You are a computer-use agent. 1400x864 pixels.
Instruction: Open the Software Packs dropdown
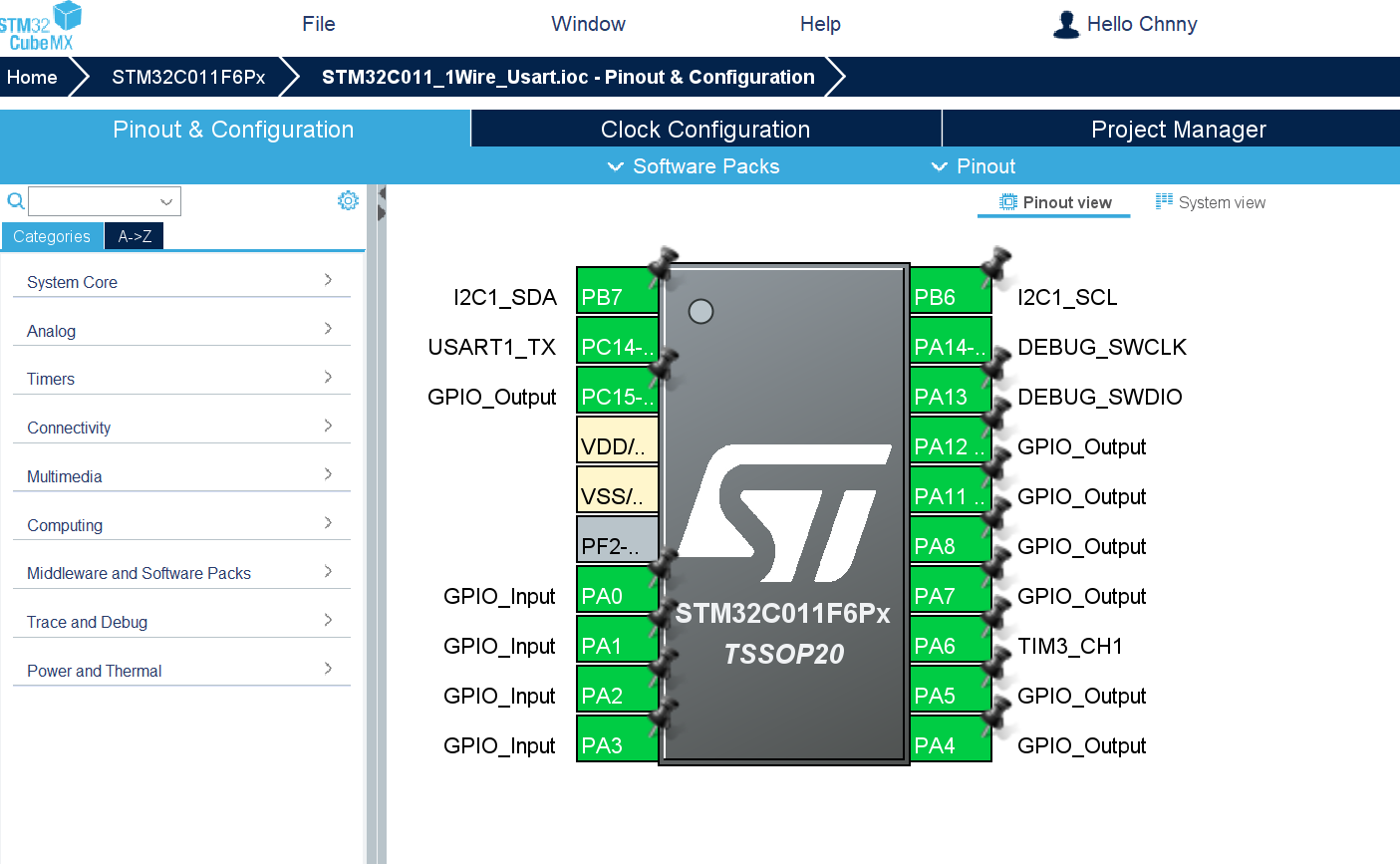click(x=694, y=166)
